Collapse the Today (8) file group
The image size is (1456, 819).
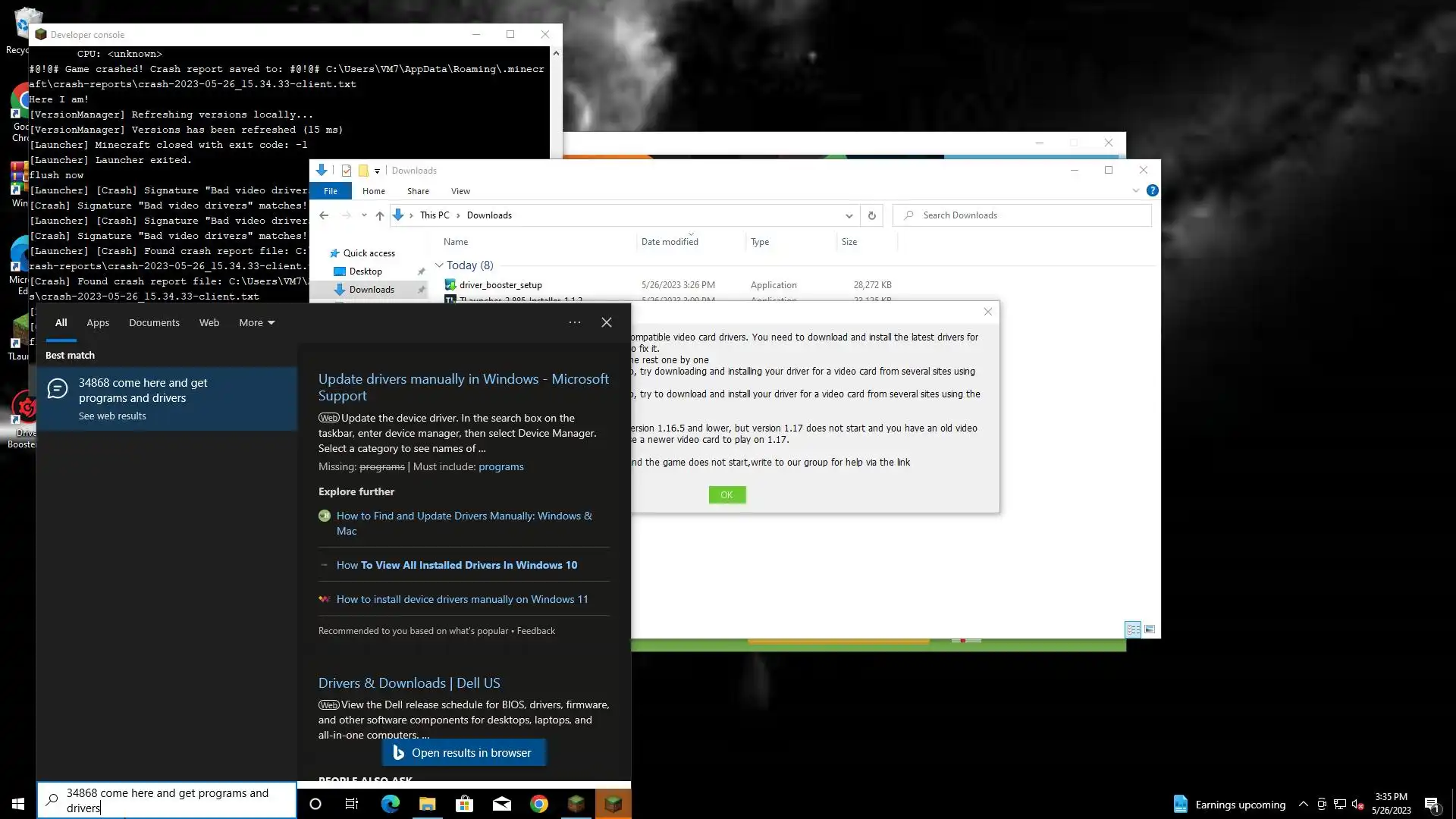[439, 265]
